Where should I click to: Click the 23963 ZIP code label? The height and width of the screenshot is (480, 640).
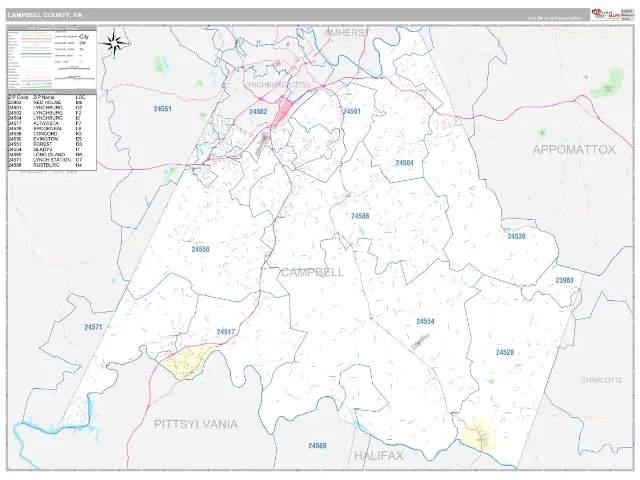coord(564,280)
